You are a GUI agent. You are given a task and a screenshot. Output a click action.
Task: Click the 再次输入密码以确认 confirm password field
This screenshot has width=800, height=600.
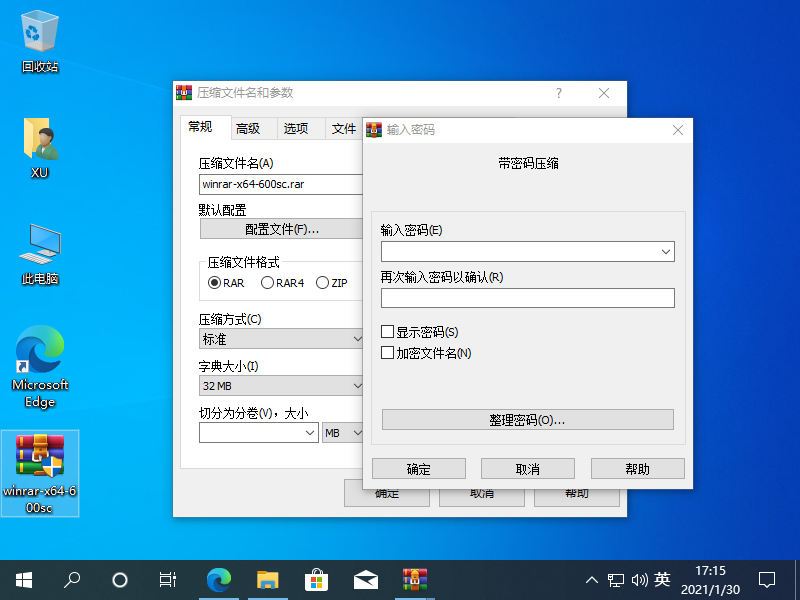[527, 298]
